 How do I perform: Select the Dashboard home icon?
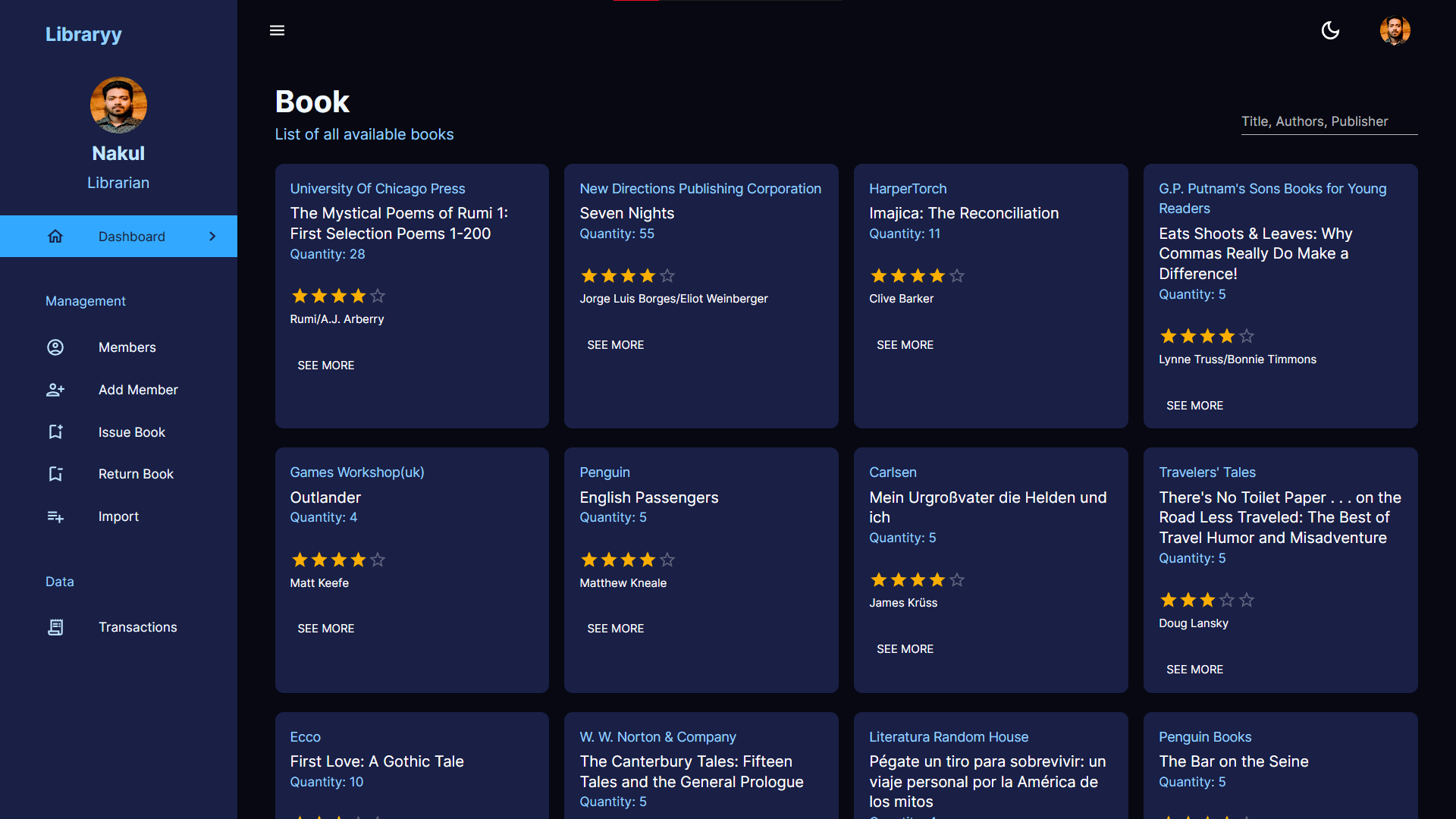55,236
